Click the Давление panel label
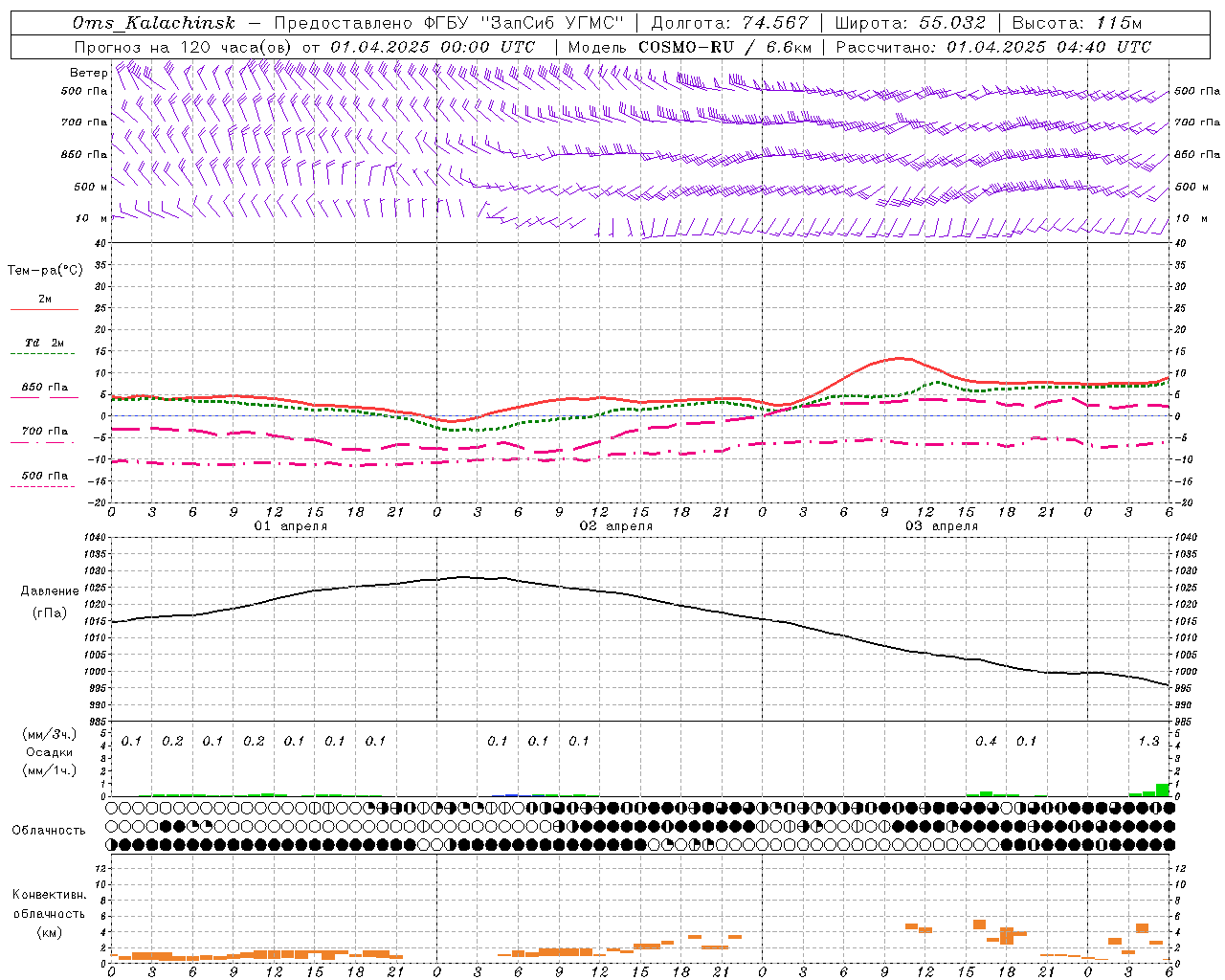This screenshot has width=1225, height=980. [50, 591]
